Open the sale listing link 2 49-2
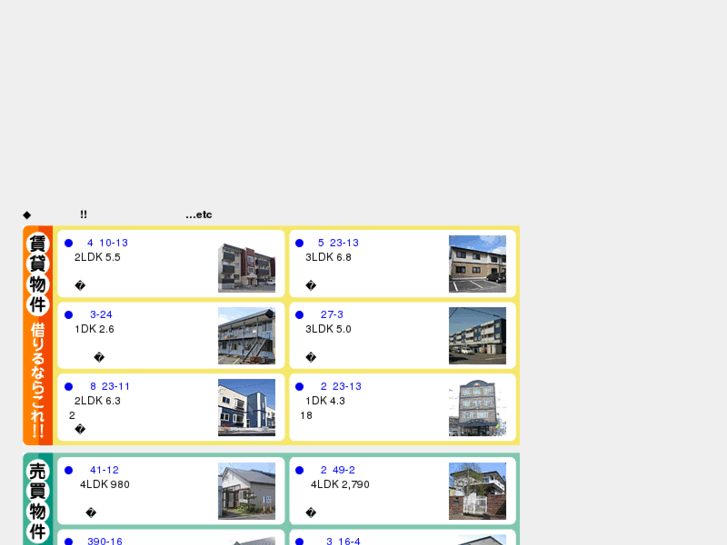 (x=338, y=470)
